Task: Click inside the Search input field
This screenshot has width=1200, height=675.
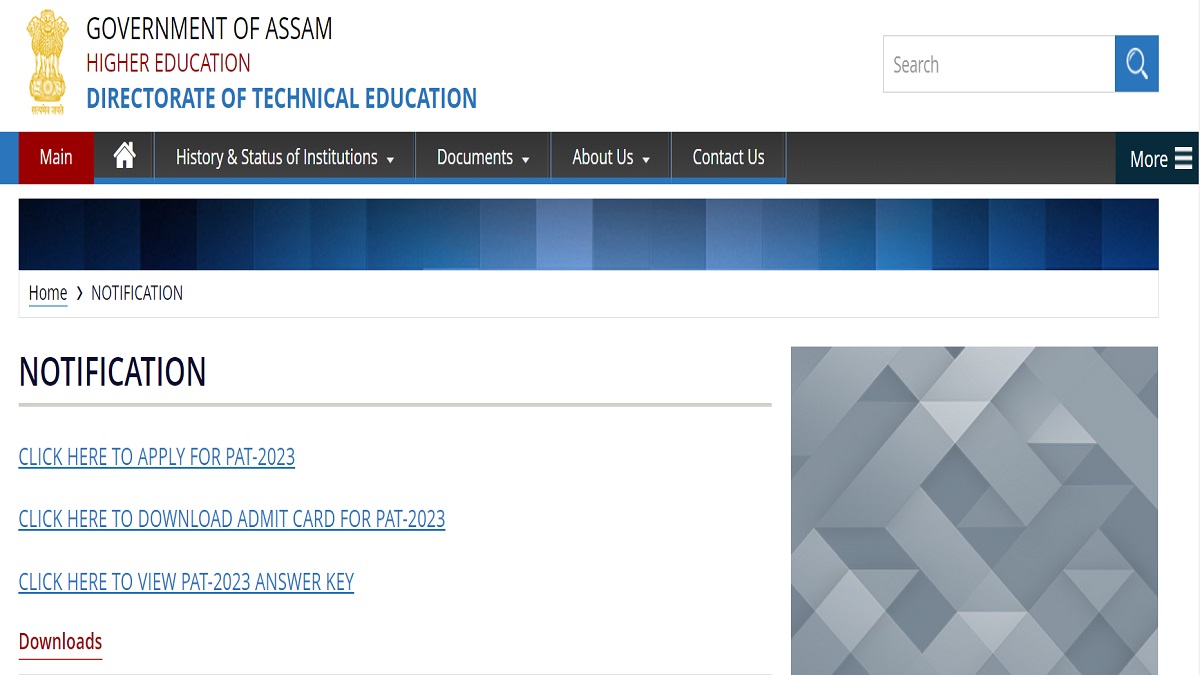Action: (x=998, y=63)
